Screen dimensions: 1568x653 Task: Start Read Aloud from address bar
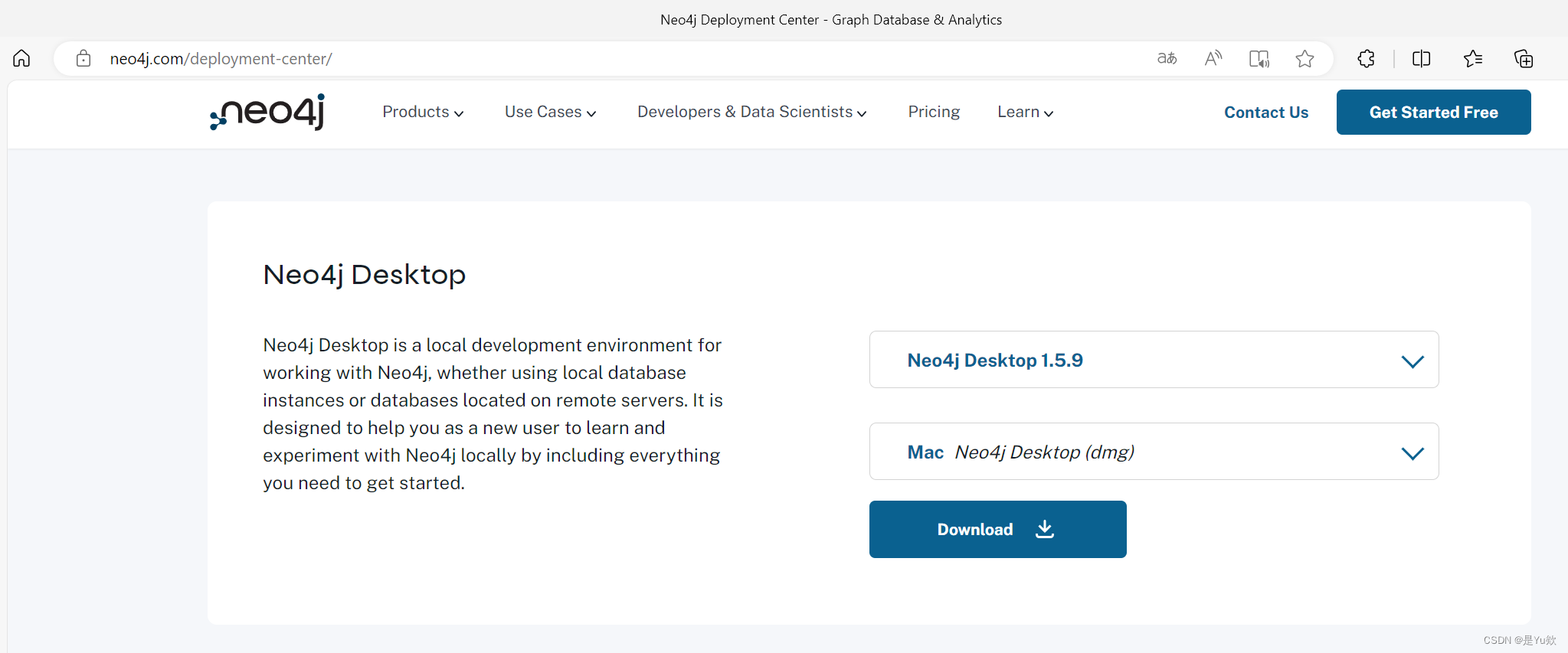1213,58
